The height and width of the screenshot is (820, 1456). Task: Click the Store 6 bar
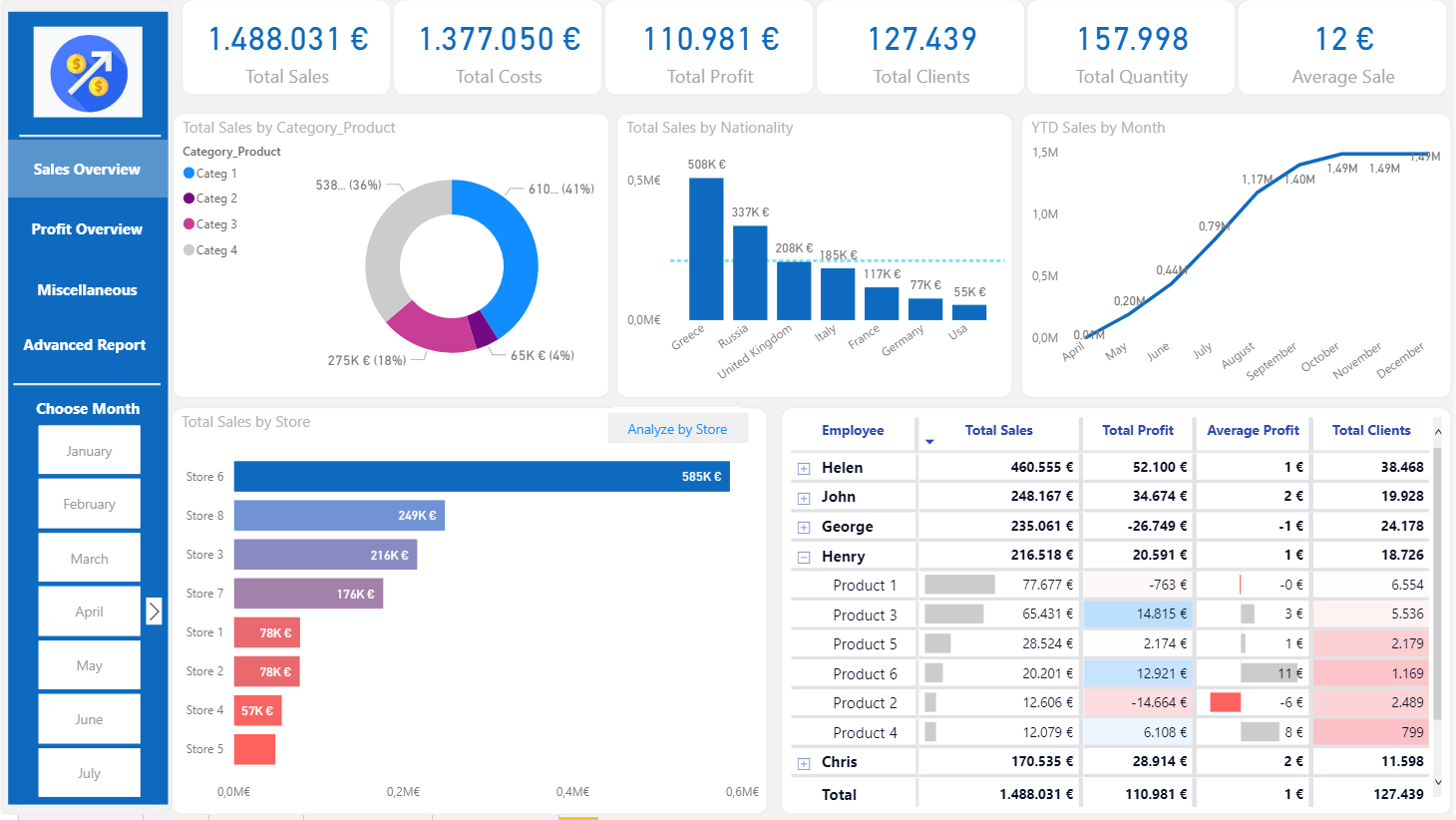482,477
